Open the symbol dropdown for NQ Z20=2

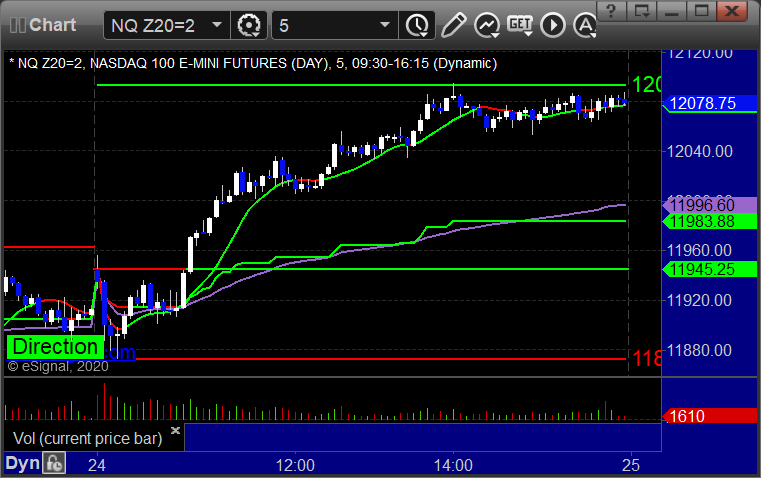click(217, 25)
